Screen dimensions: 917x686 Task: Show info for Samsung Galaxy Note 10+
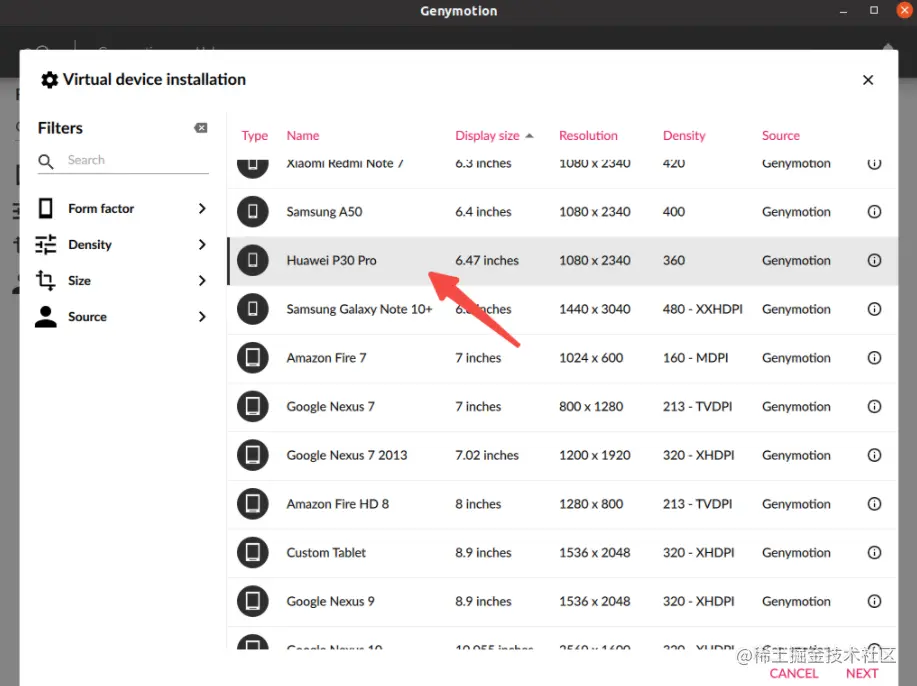874,309
